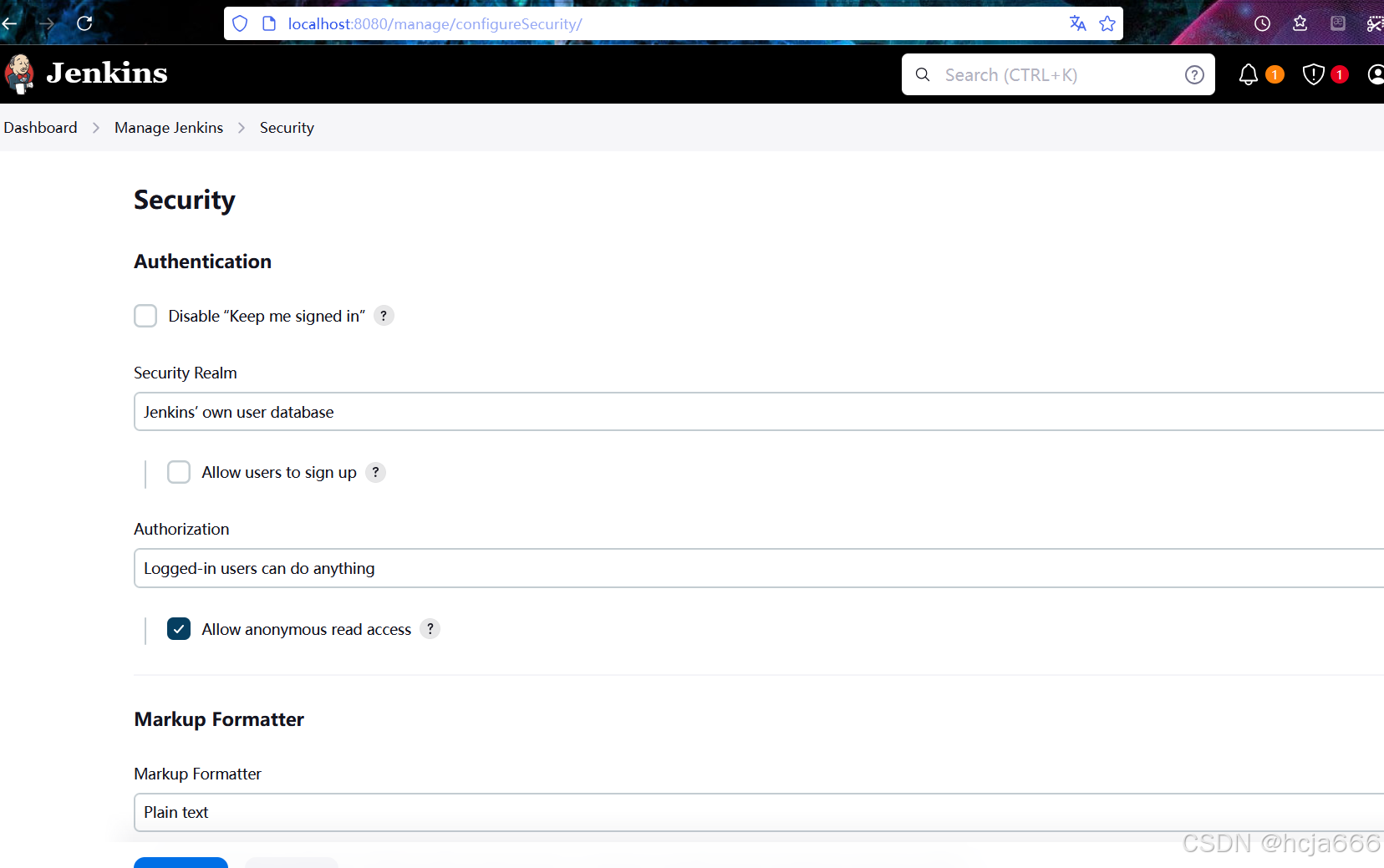Open the Security Realm dropdown
Viewport: 1384px width, 868px height.
coord(759,412)
